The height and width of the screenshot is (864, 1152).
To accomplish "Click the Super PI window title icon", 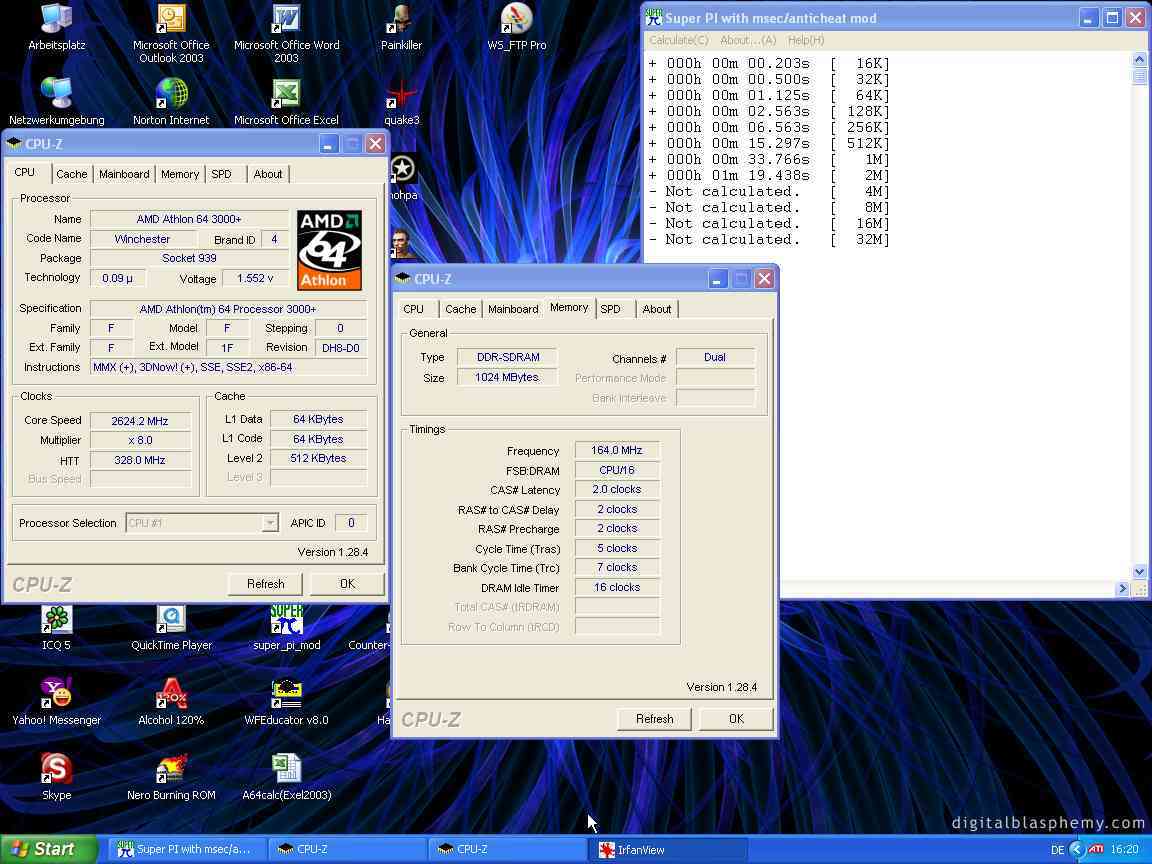I will coord(653,18).
